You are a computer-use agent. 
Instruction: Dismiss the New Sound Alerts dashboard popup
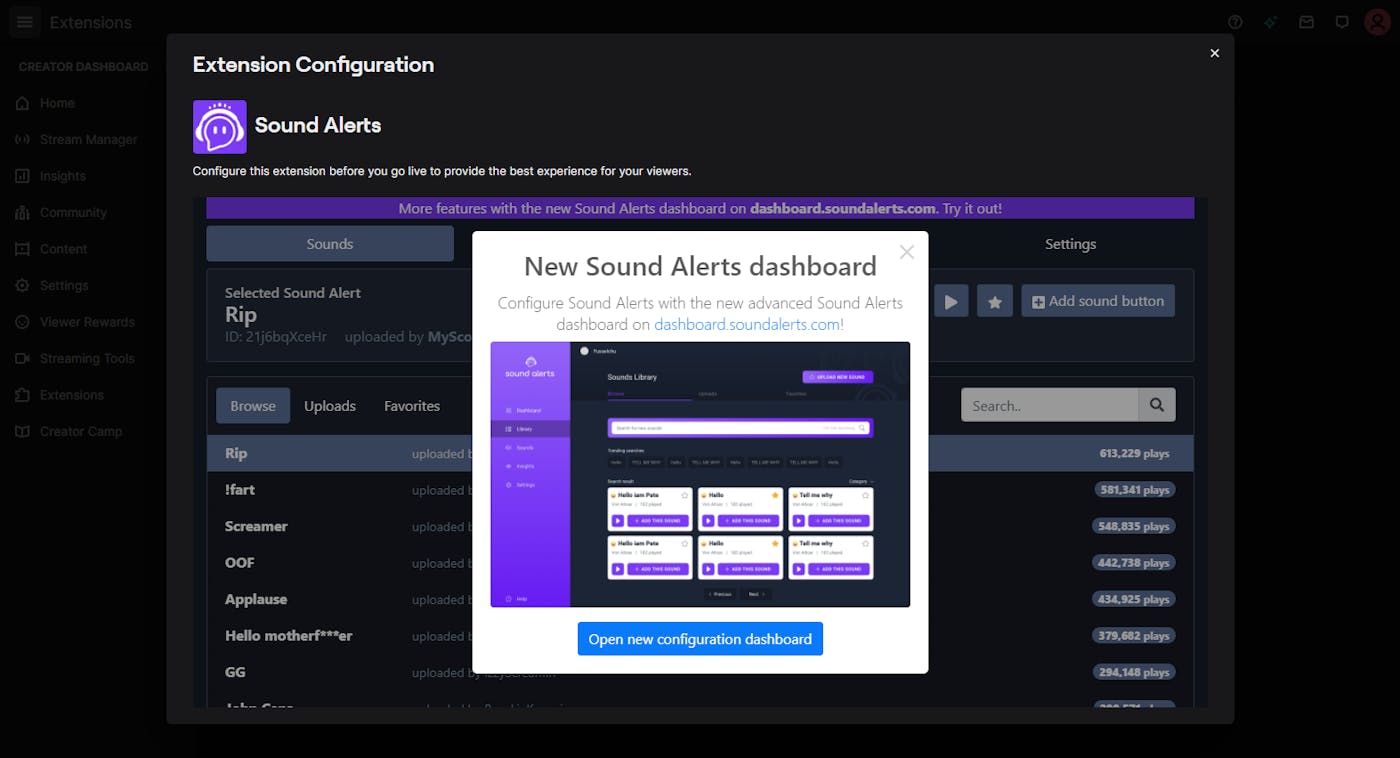point(907,252)
